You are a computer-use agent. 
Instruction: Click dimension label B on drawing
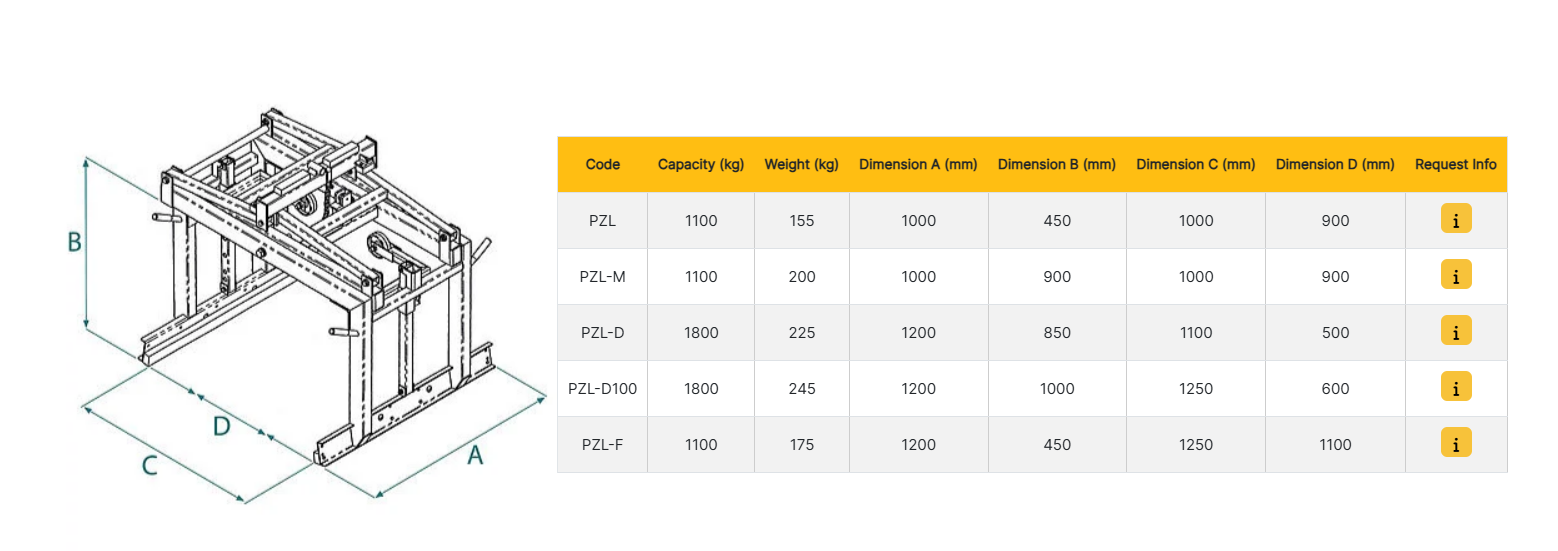[x=74, y=241]
